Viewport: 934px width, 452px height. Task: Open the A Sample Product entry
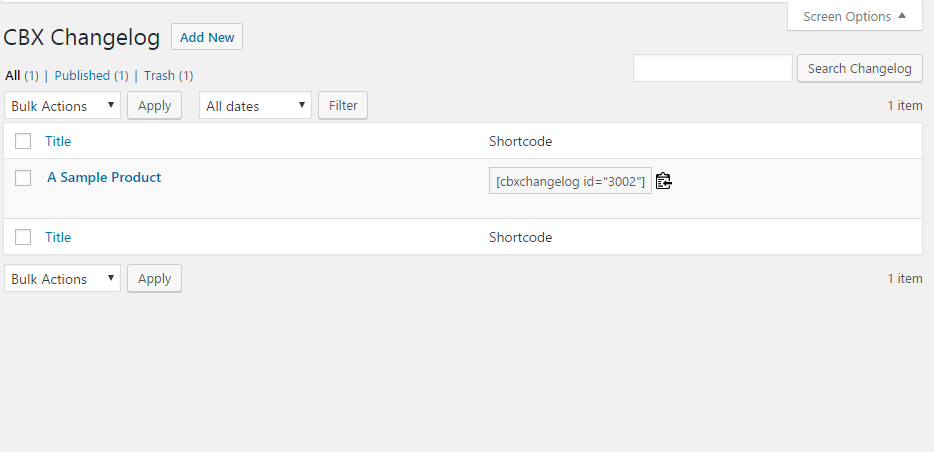click(x=104, y=177)
